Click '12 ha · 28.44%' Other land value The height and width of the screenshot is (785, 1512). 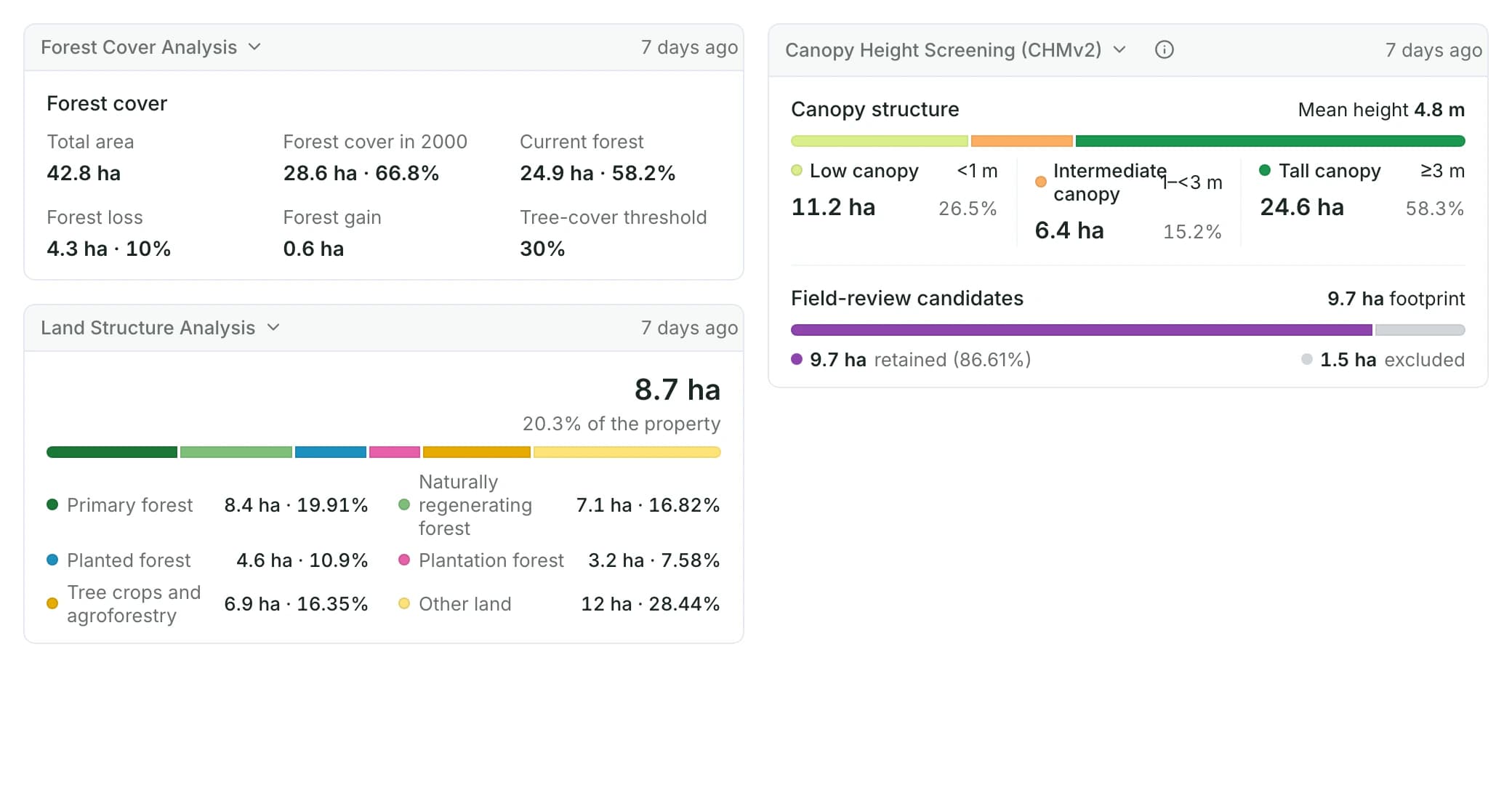point(651,604)
